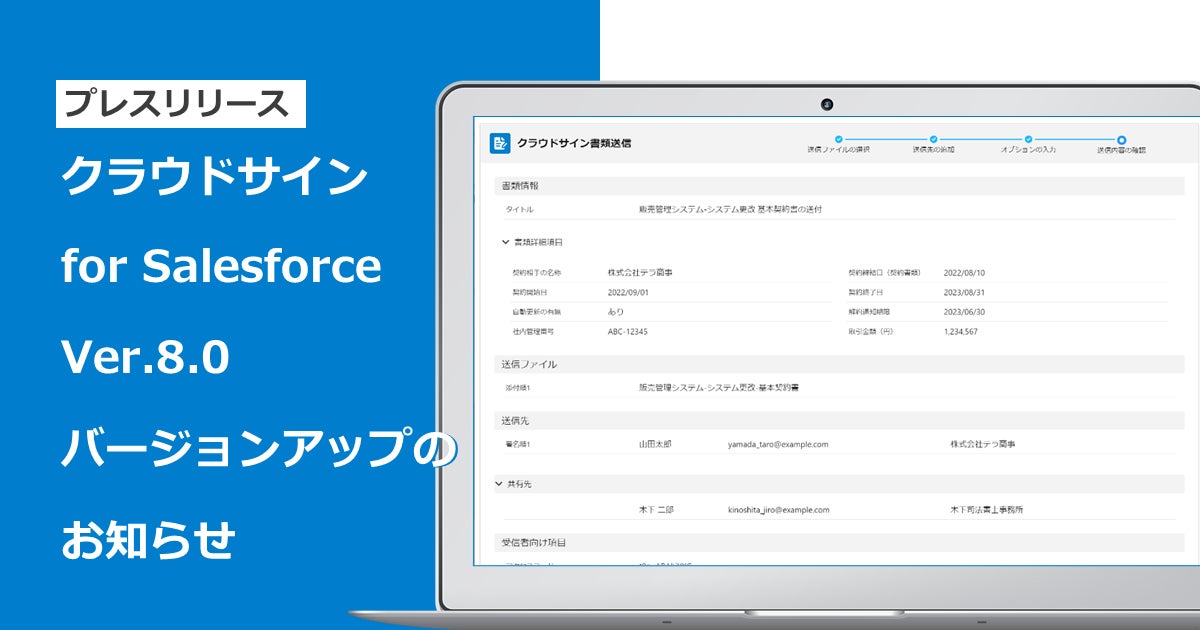Click the contract signing date 2022/08/10
1200x630 pixels.
coord(965,272)
